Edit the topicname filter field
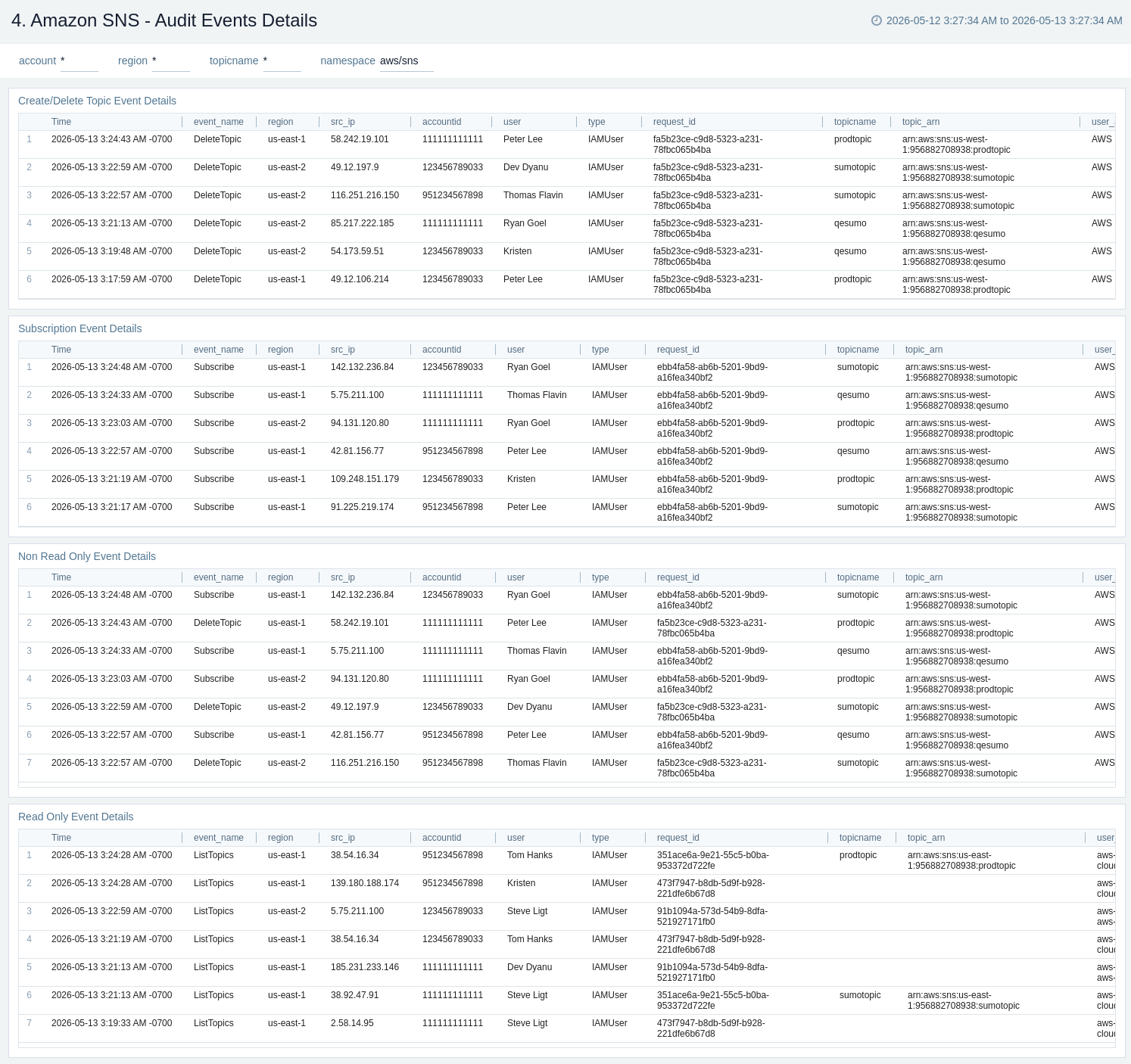This screenshot has height=1064, width=1131. (282, 61)
